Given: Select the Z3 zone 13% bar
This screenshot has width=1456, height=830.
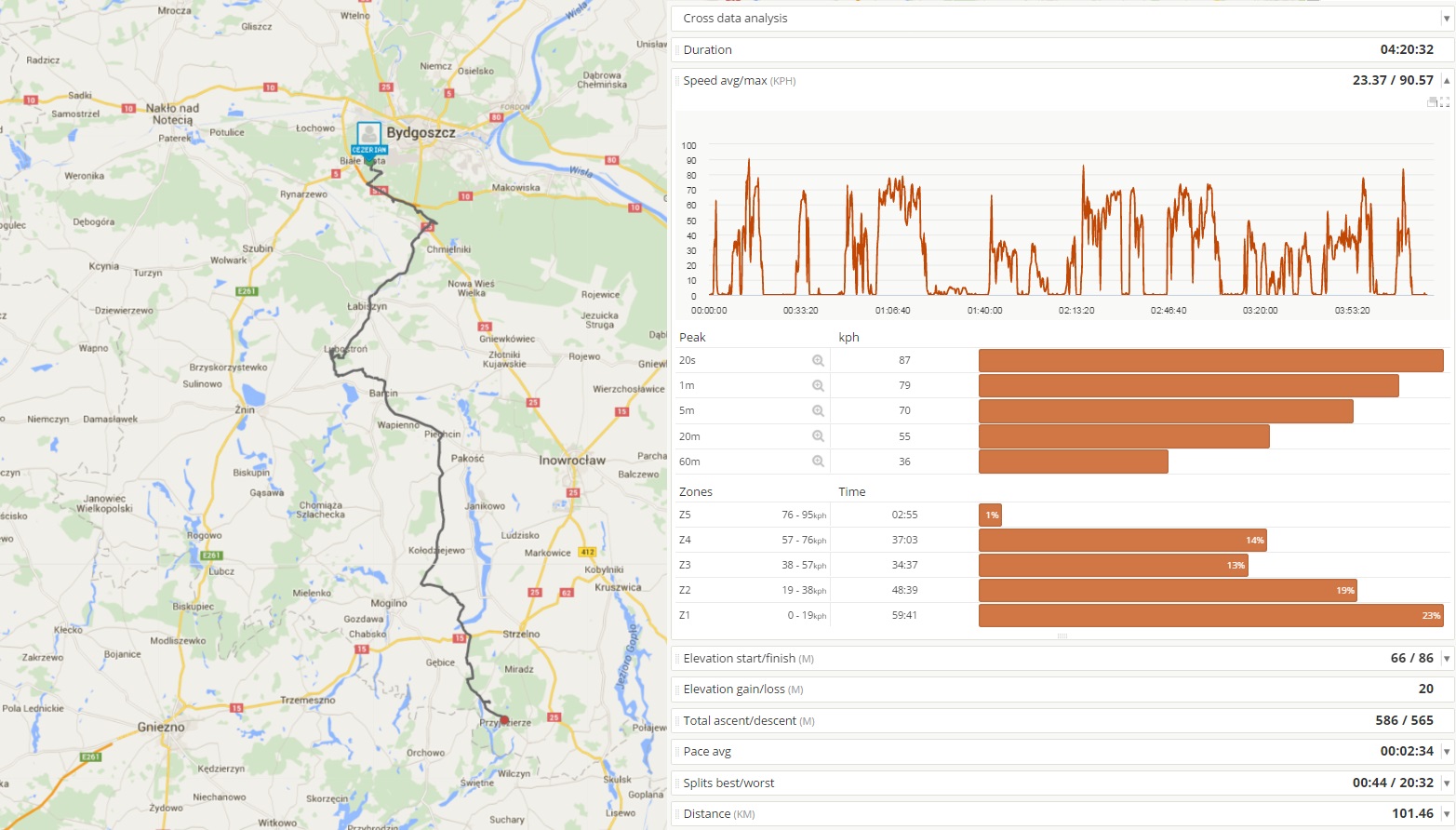Looking at the screenshot, I should point(1113,565).
